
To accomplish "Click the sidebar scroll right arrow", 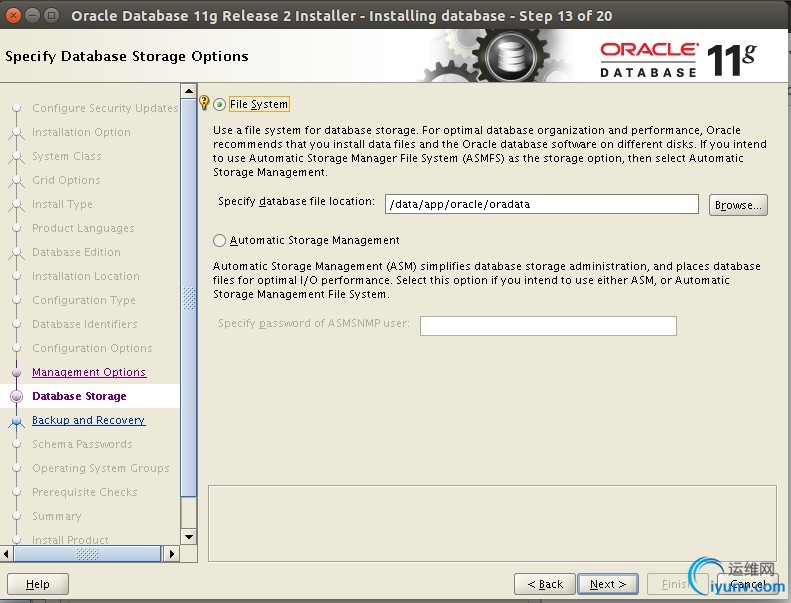I will point(172,554).
